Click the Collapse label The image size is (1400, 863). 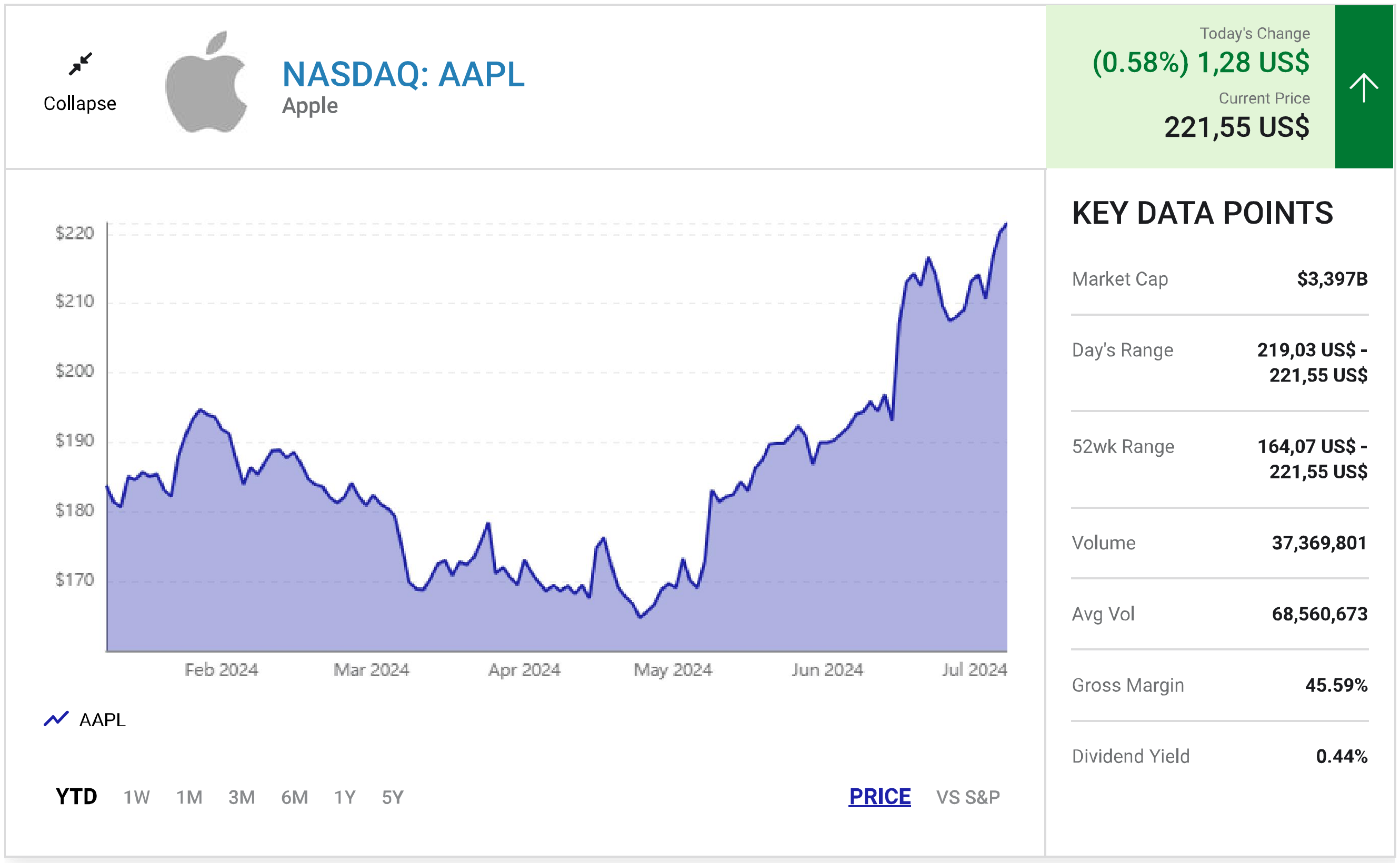click(x=80, y=104)
